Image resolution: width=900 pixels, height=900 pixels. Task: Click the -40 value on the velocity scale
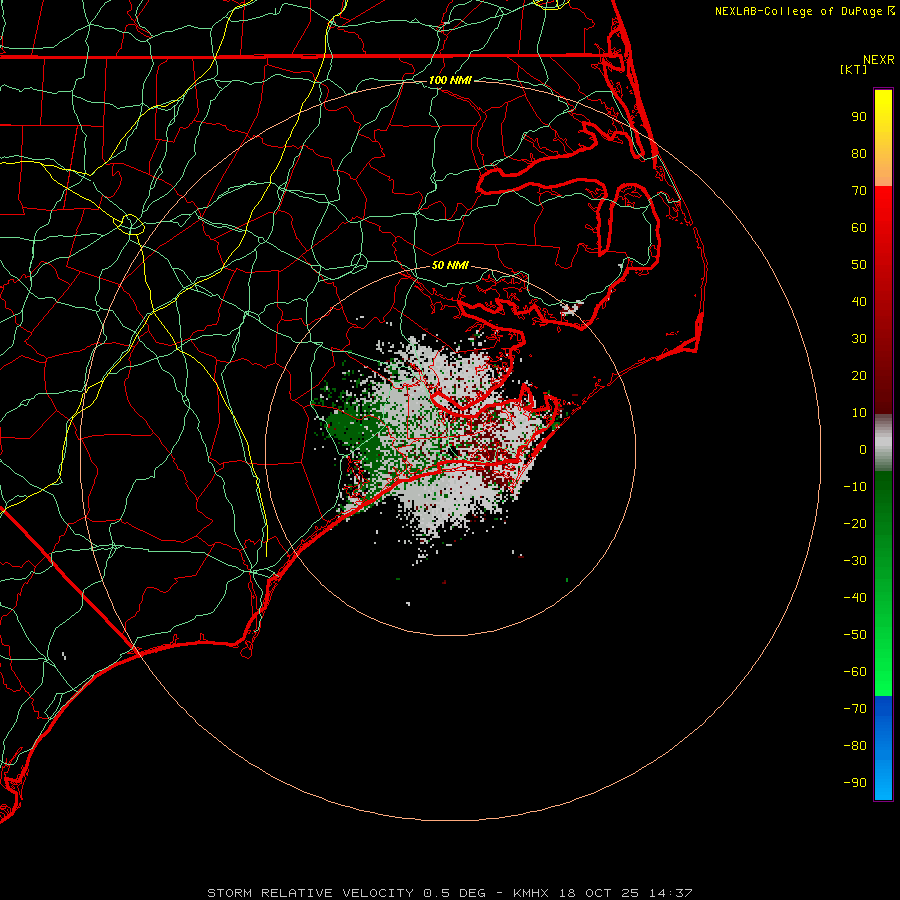click(x=855, y=598)
